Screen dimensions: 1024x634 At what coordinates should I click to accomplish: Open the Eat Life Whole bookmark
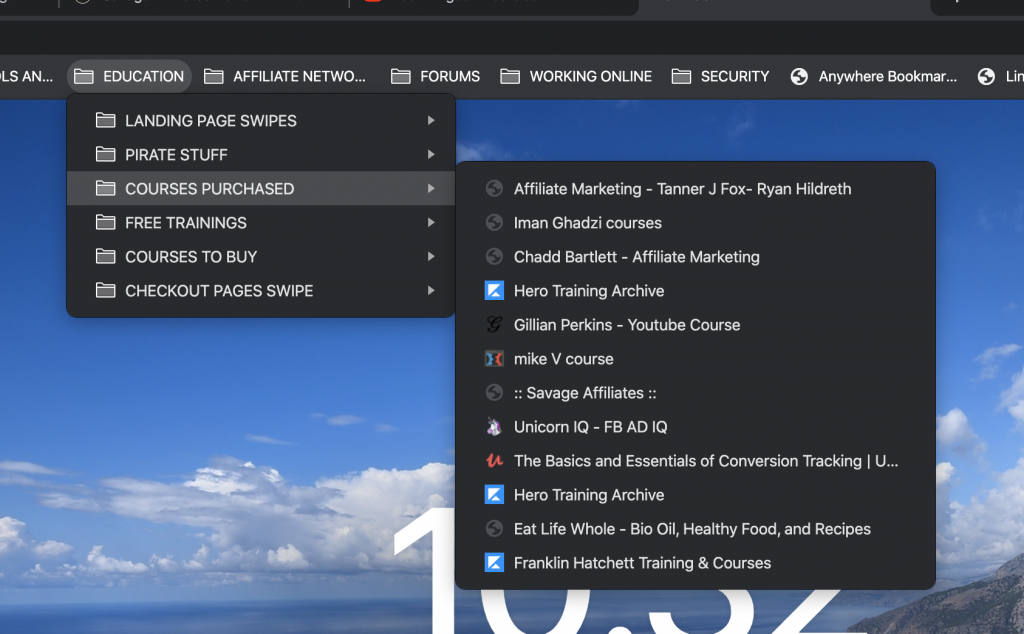(x=696, y=528)
